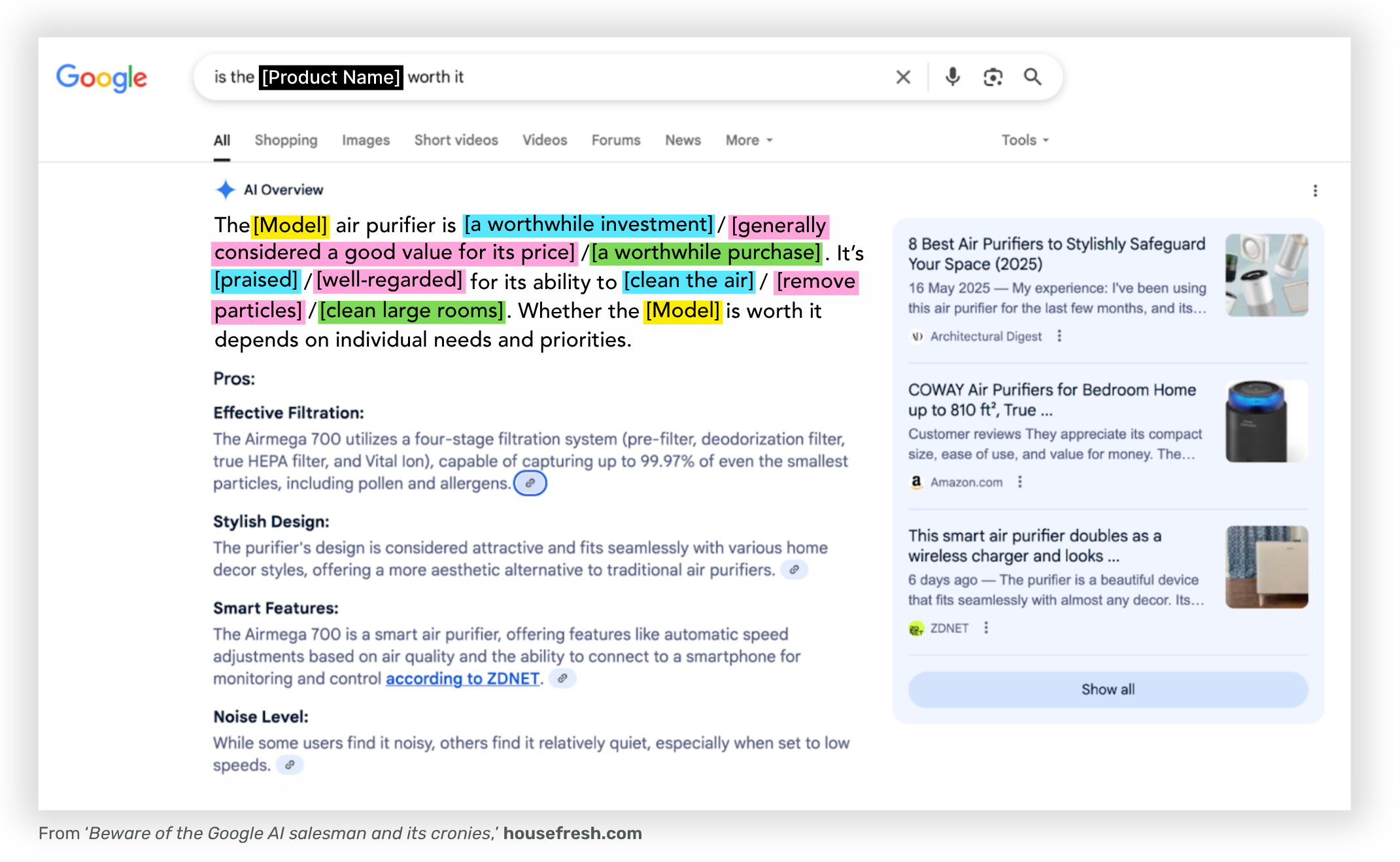Screen dimensions: 1400x862
Task: Switch to the Shopping tab
Action: 286,140
